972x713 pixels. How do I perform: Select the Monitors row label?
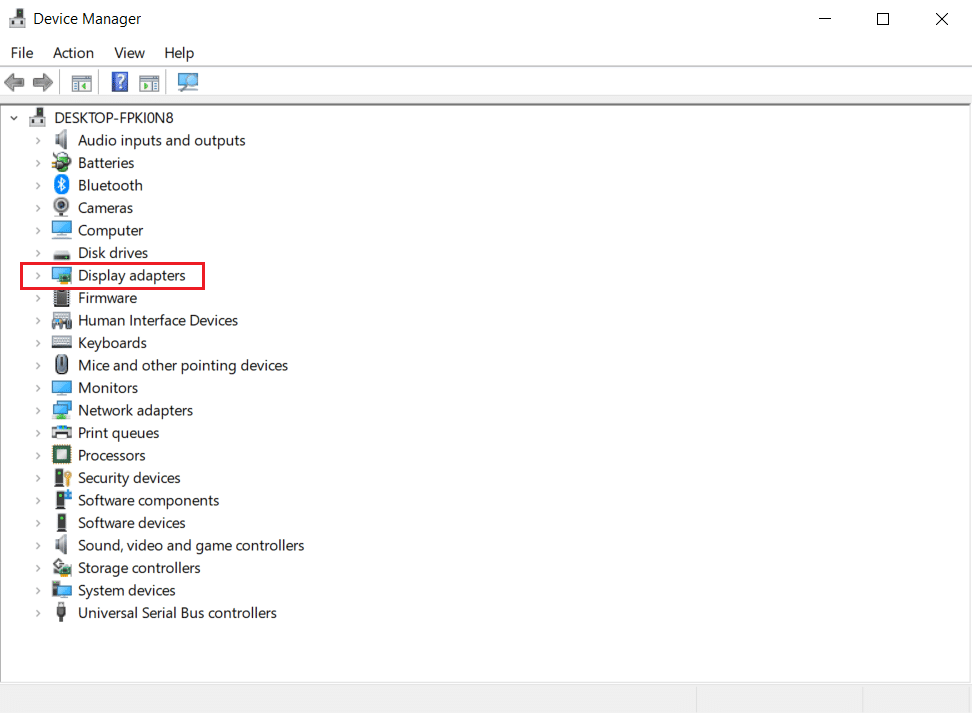tap(108, 388)
